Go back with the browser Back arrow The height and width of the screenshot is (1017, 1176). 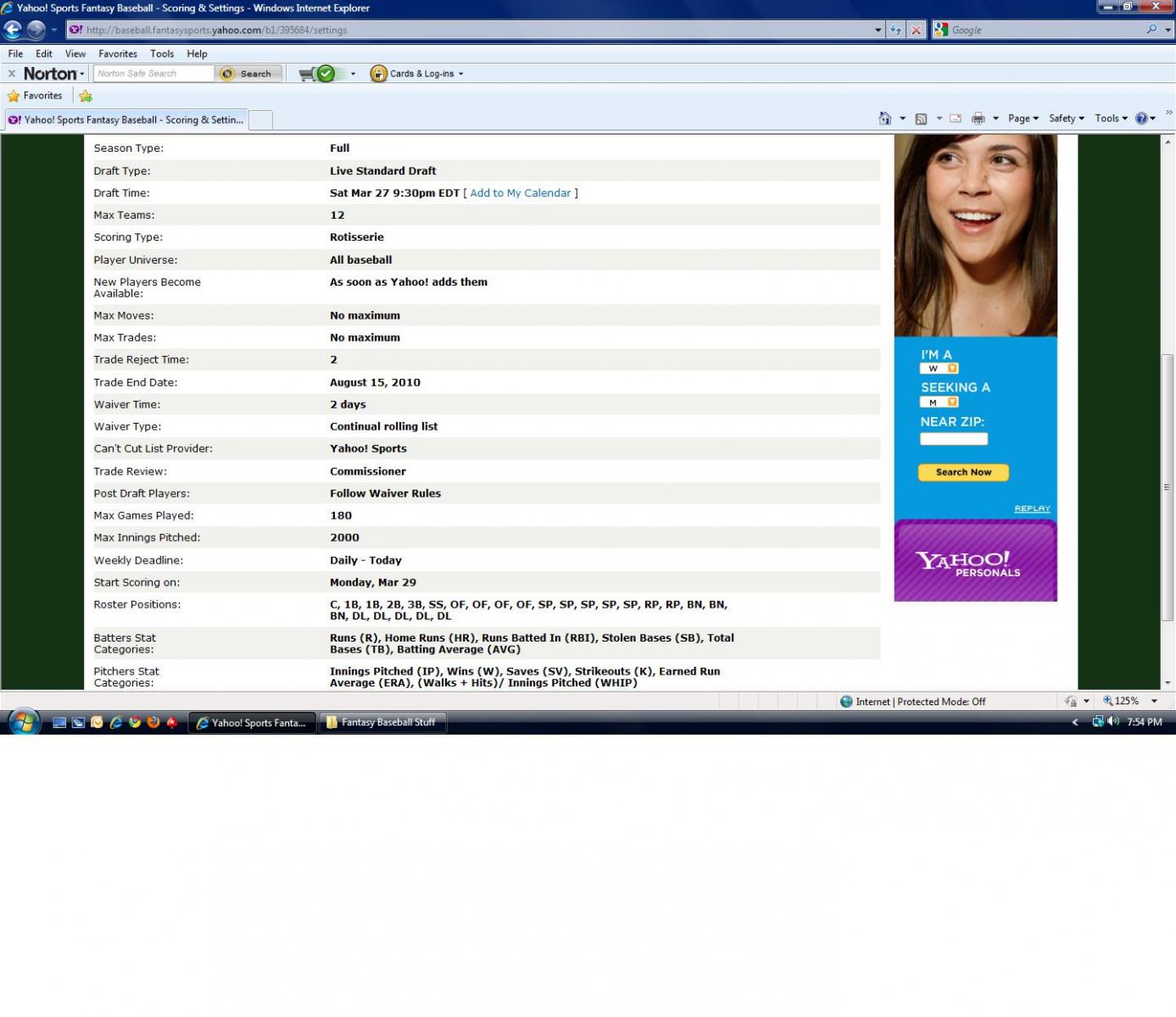point(13,30)
